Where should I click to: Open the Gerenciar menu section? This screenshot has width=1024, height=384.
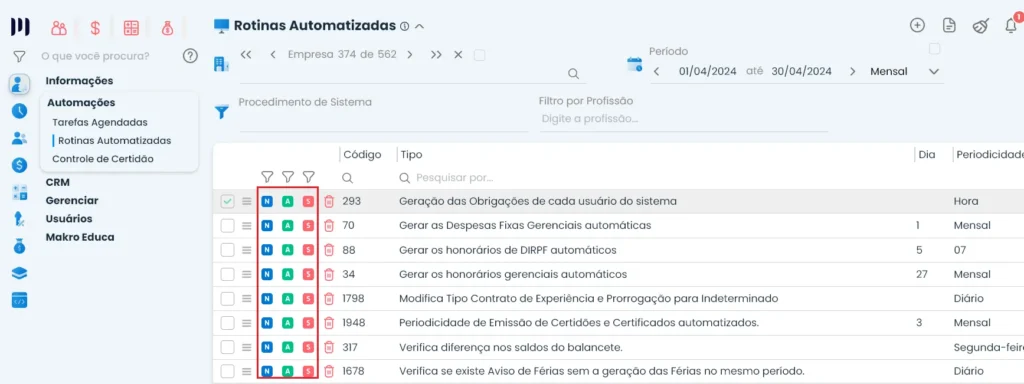pos(72,200)
